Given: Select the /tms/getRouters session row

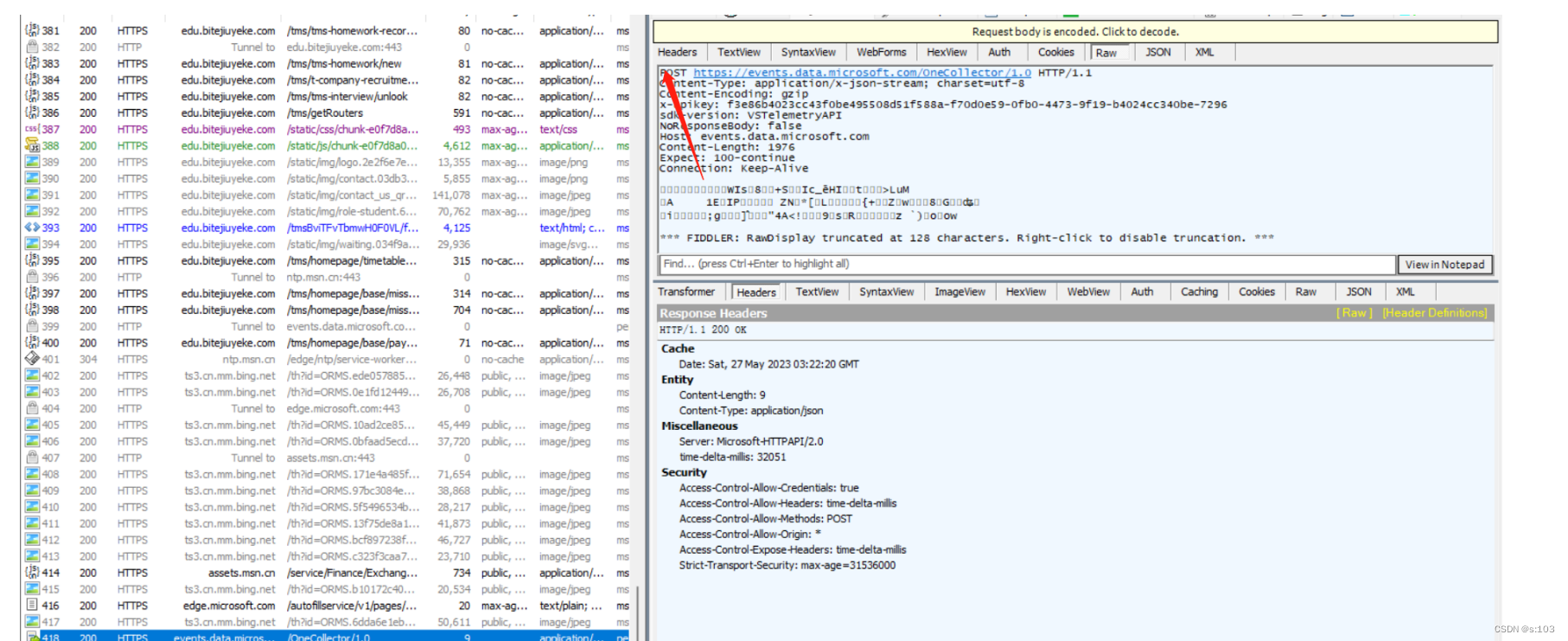Looking at the screenshot, I should click(327, 112).
